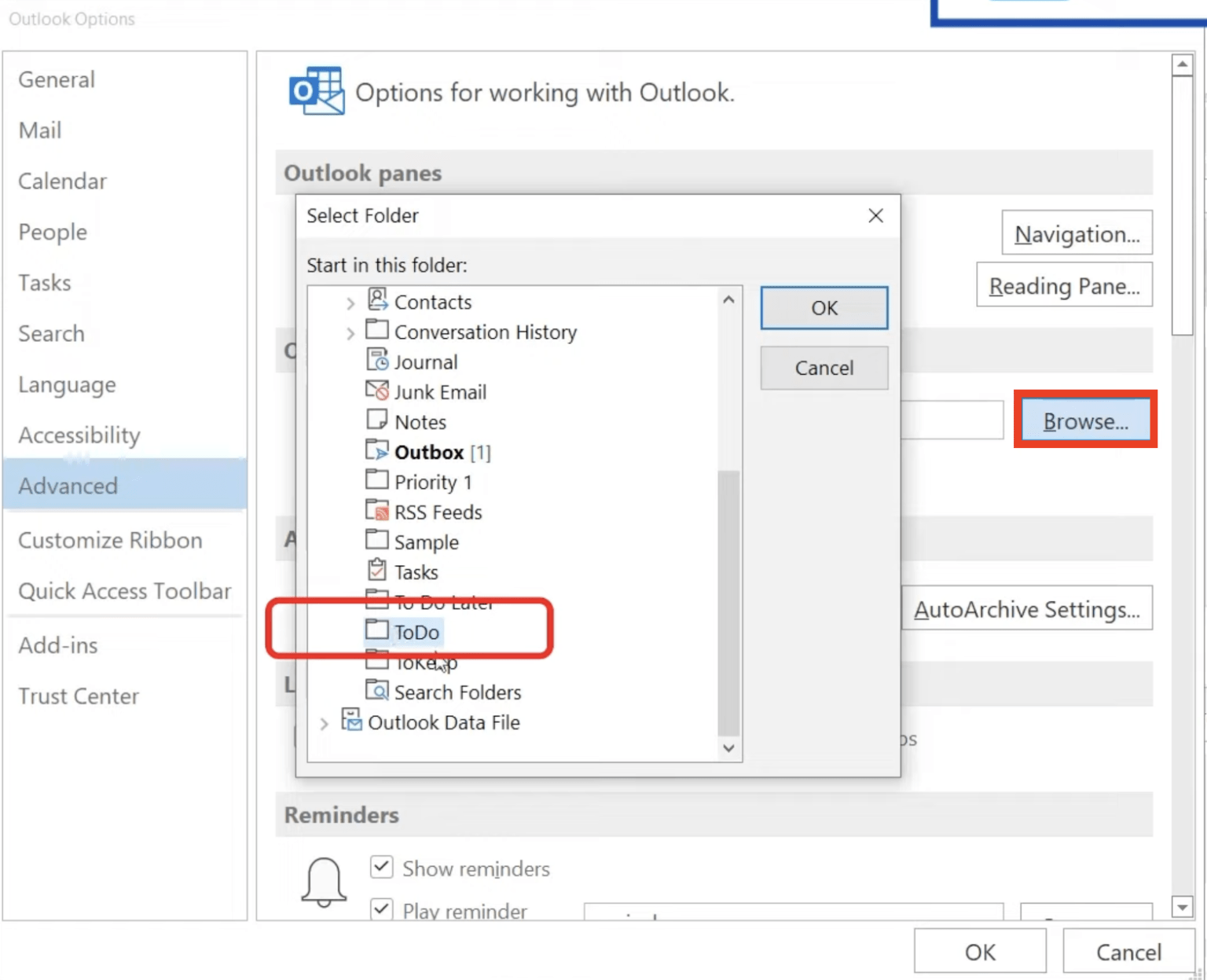The width and height of the screenshot is (1207, 980).
Task: Open AutoArchive Settings...
Action: pos(1027,609)
